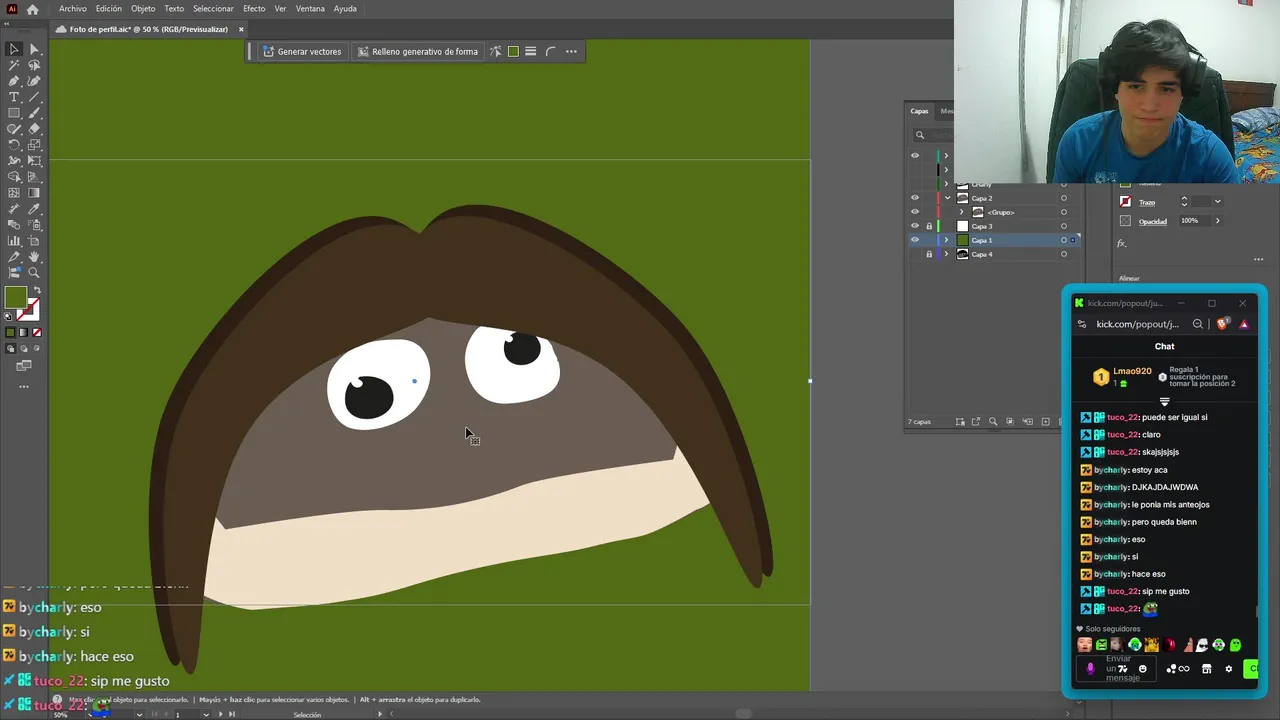Unlock the Capa 3 layer
The width and height of the screenshot is (1280, 720).
929,226
